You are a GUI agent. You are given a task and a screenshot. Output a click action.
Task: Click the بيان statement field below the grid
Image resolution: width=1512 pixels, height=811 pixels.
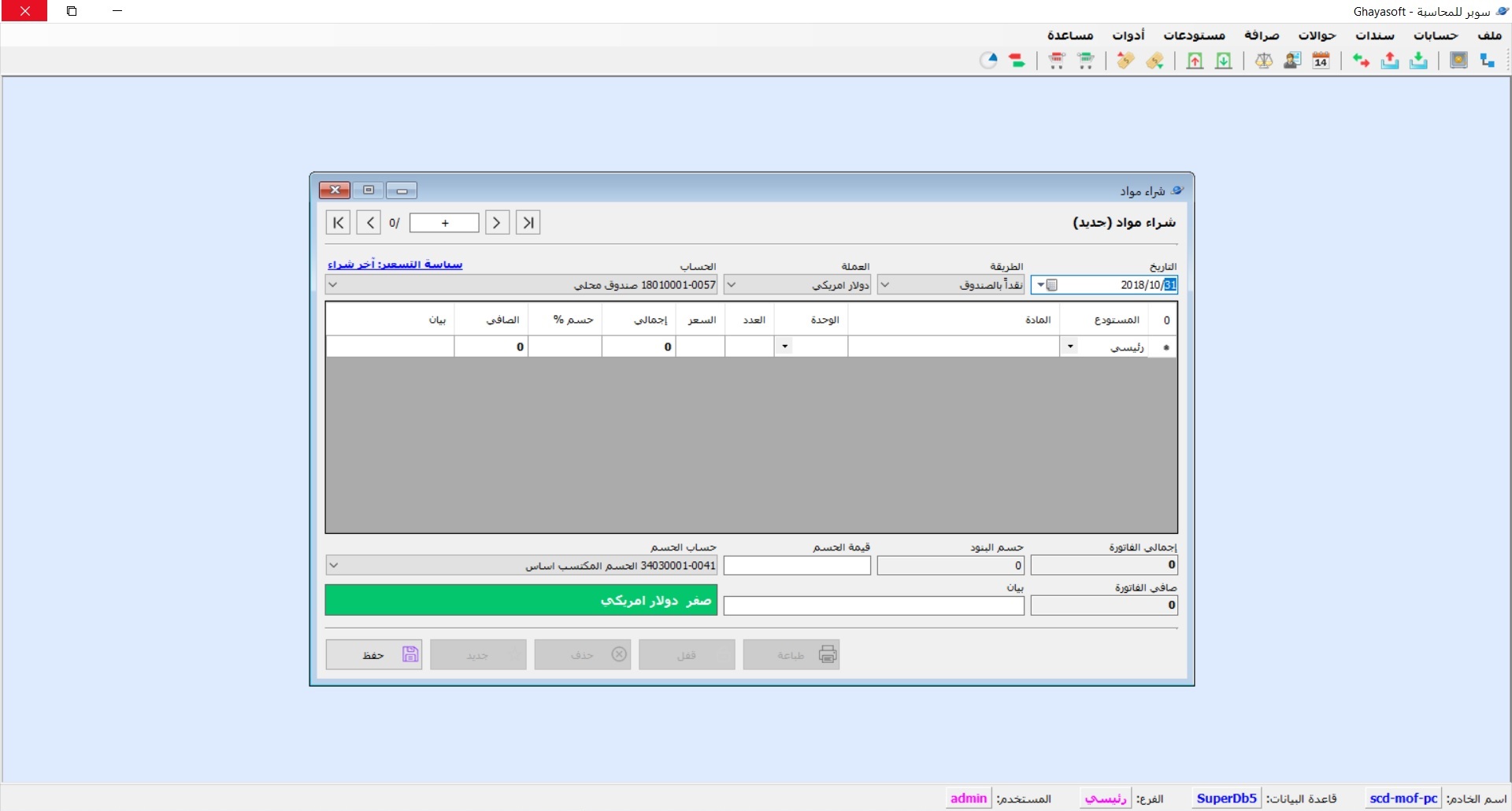[x=874, y=605]
